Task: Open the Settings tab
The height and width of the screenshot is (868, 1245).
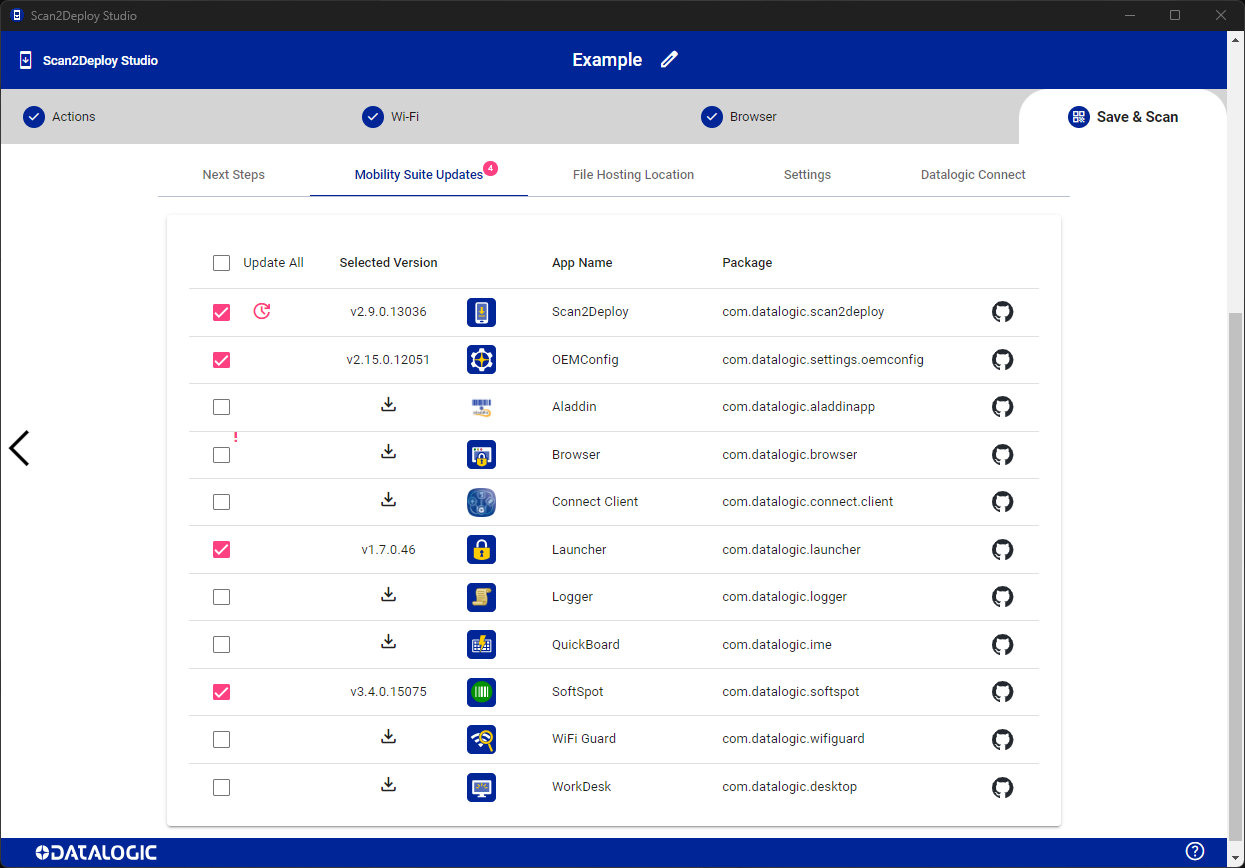Action: (807, 174)
